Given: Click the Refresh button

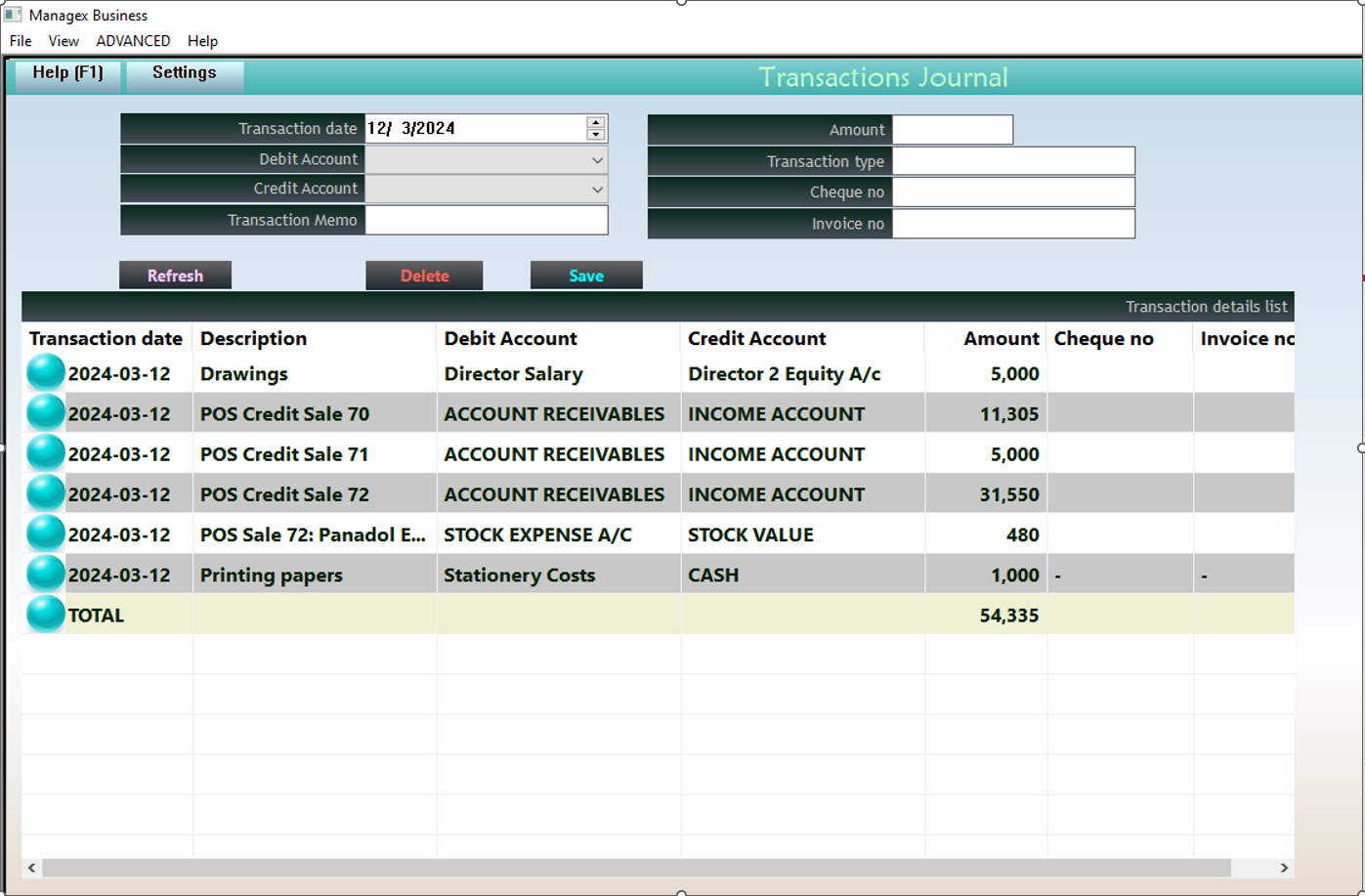Looking at the screenshot, I should click(x=175, y=275).
